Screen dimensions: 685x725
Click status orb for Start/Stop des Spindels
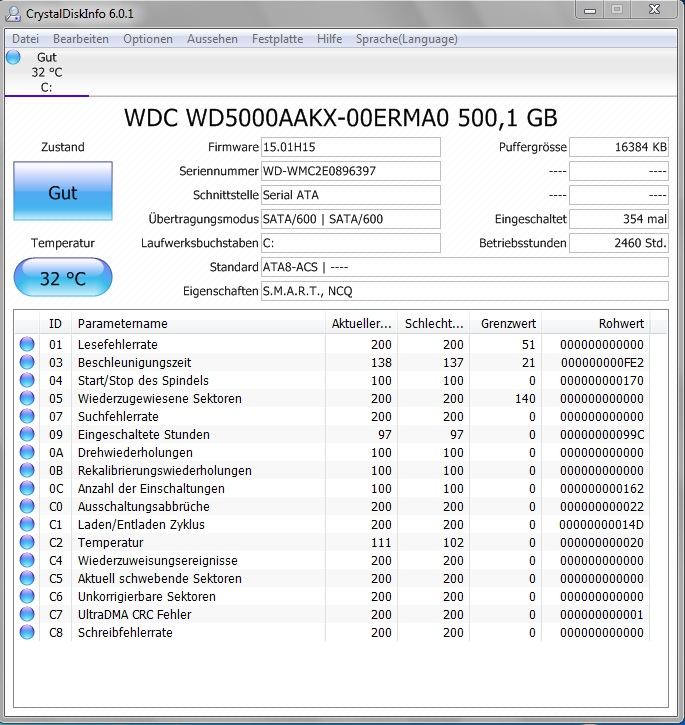click(27, 380)
